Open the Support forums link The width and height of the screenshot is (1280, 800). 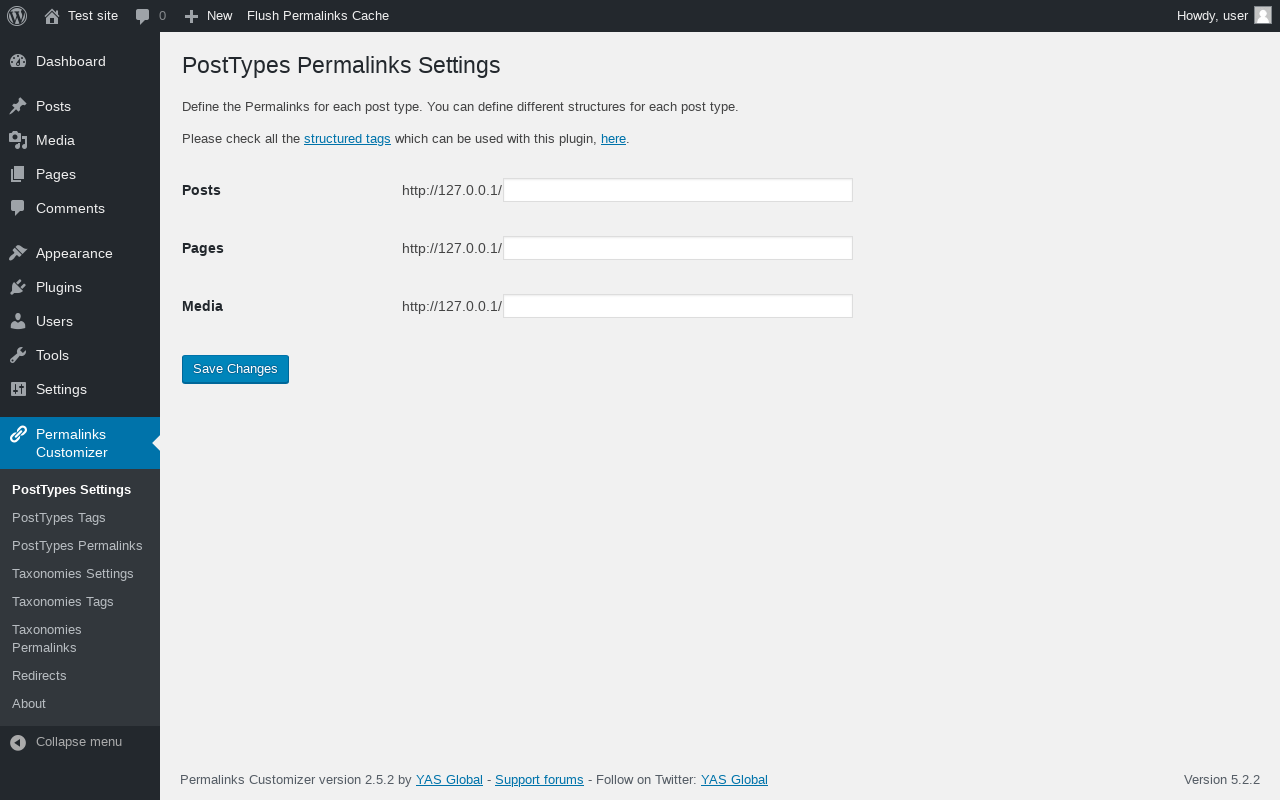tap(539, 780)
